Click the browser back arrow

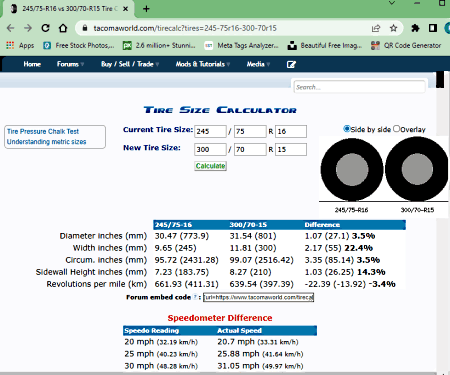[x=10, y=28]
